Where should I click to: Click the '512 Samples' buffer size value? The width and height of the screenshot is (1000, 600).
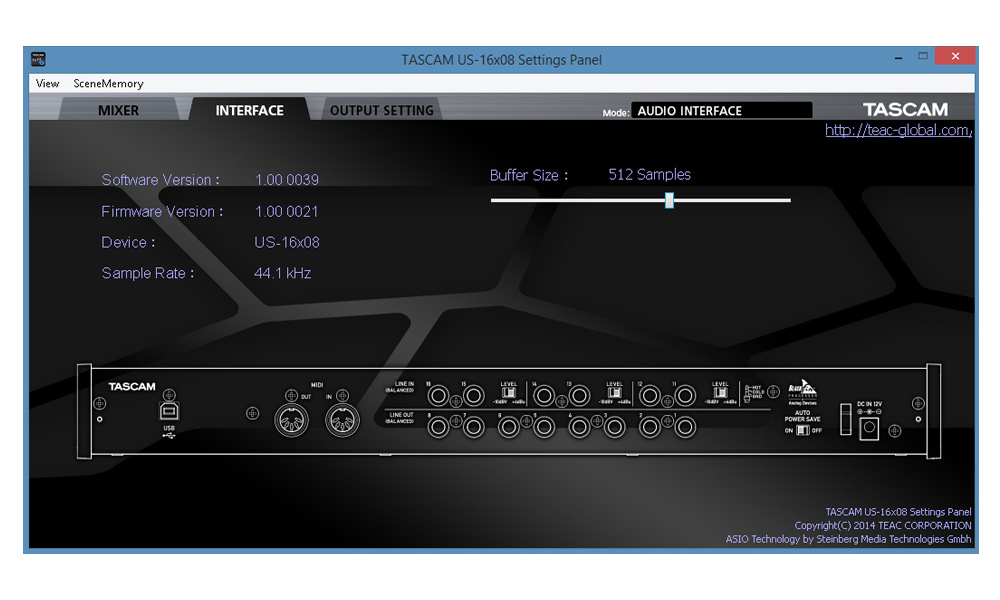[x=649, y=175]
